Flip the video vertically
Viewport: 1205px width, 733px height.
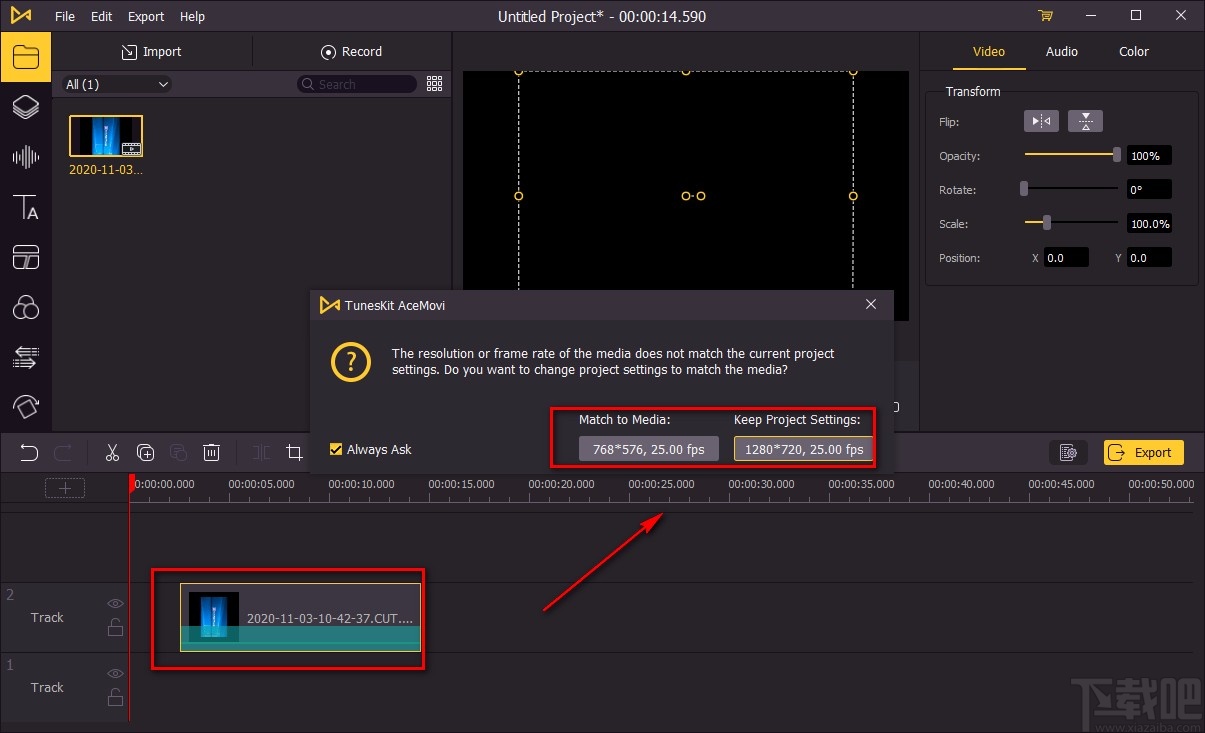(x=1085, y=121)
